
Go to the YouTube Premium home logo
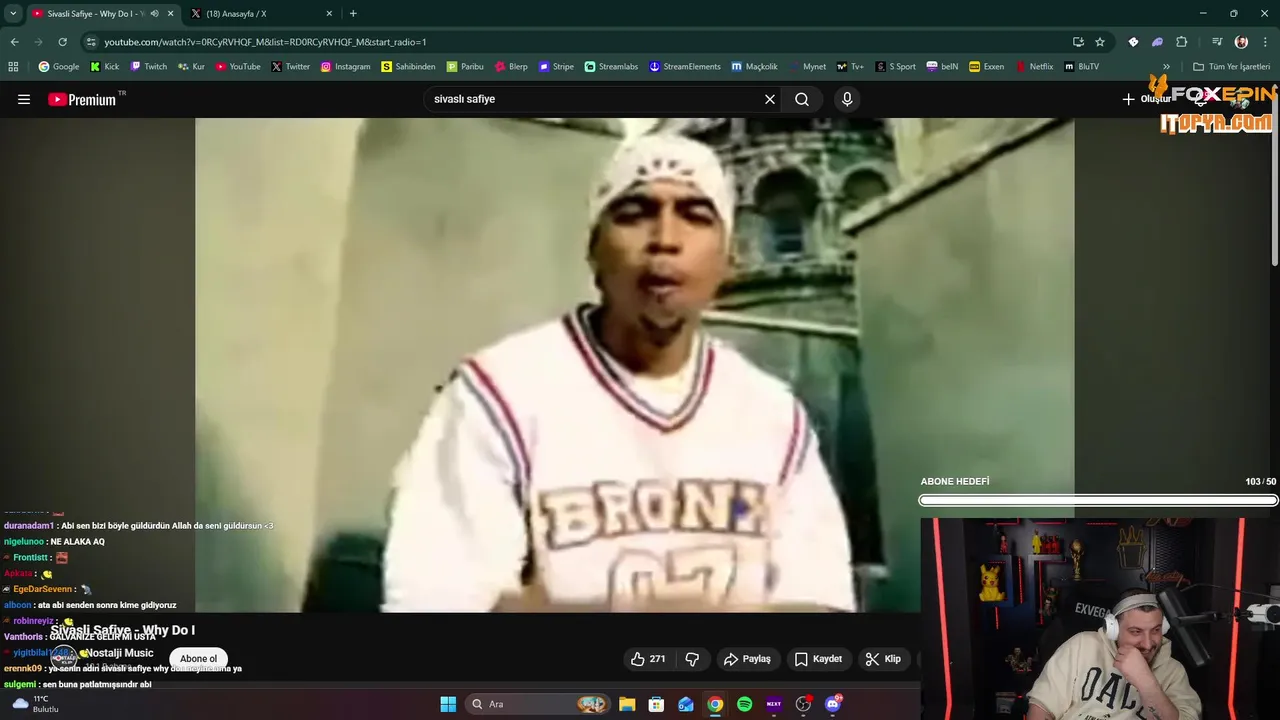click(x=83, y=99)
